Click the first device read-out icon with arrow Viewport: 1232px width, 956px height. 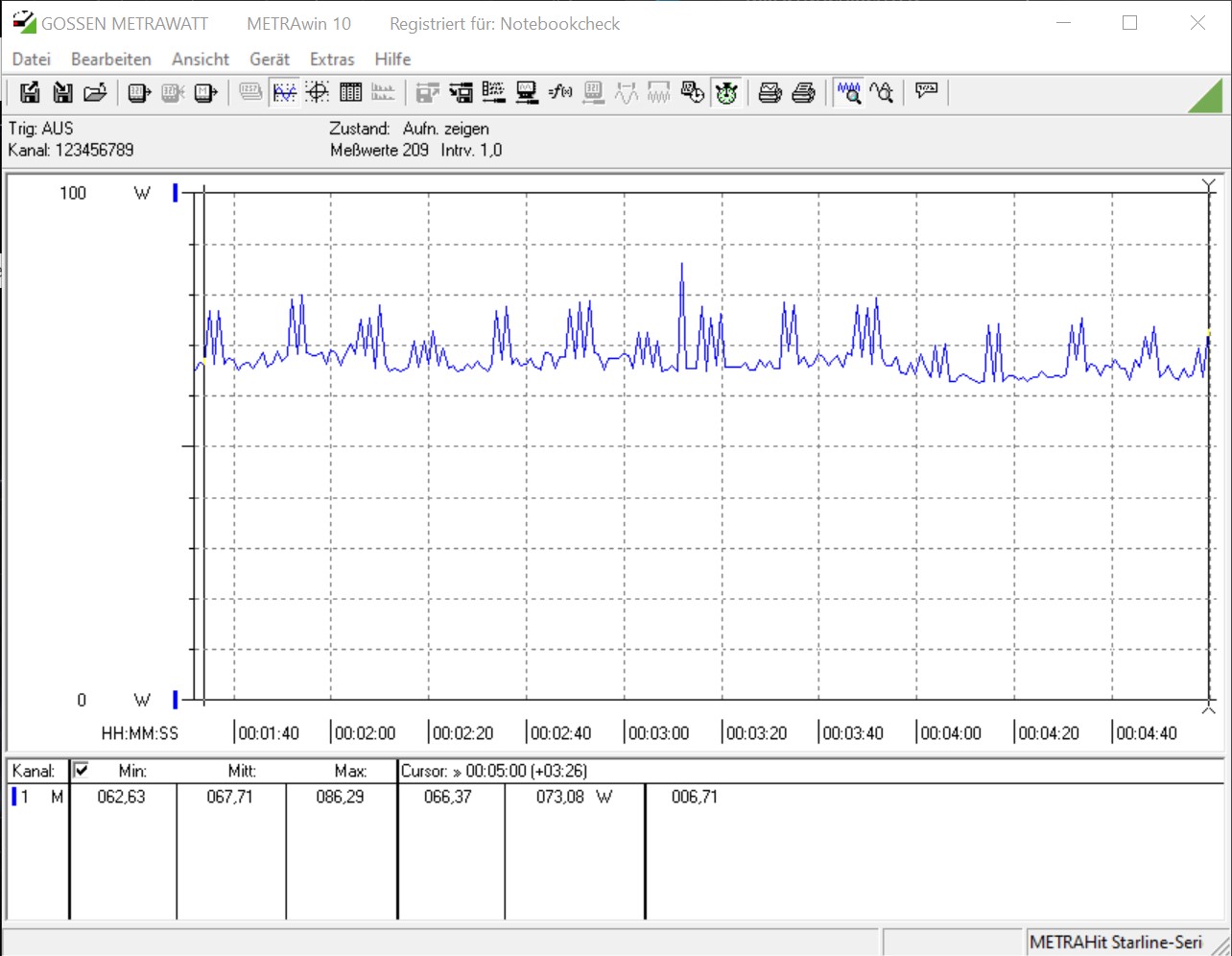140,92
